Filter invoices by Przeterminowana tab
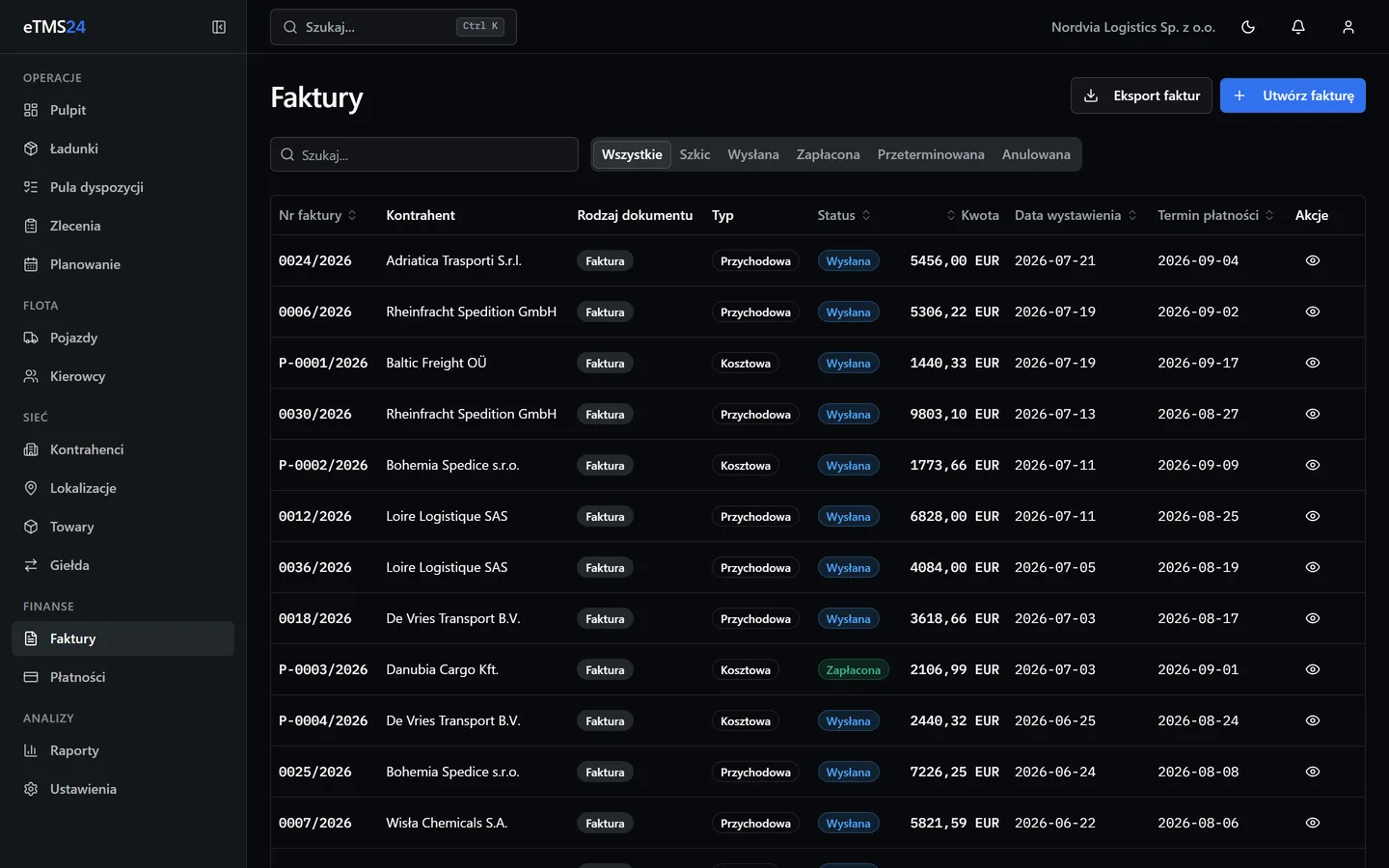1389x868 pixels. pos(931,154)
